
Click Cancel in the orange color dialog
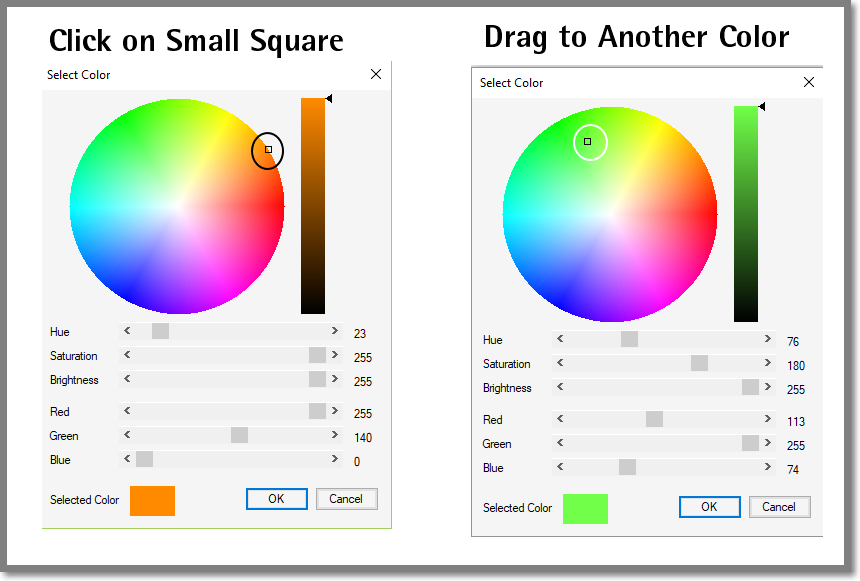(346, 499)
